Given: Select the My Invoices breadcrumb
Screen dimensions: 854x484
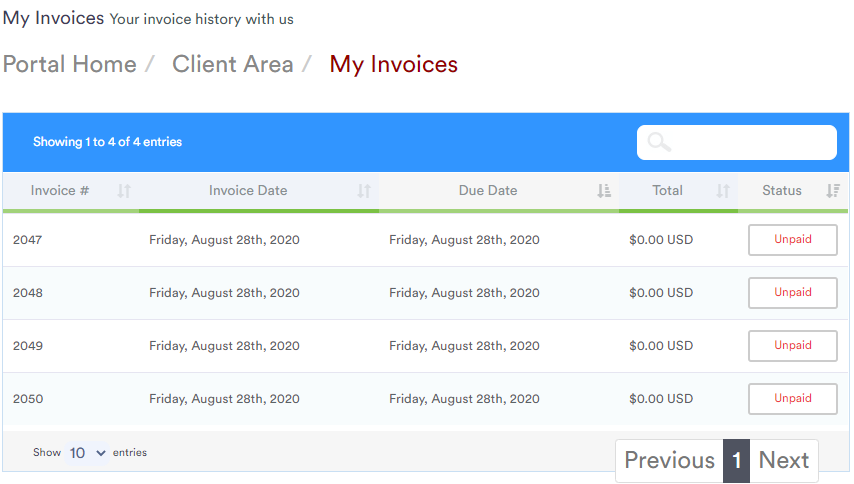Looking at the screenshot, I should pyautogui.click(x=393, y=64).
